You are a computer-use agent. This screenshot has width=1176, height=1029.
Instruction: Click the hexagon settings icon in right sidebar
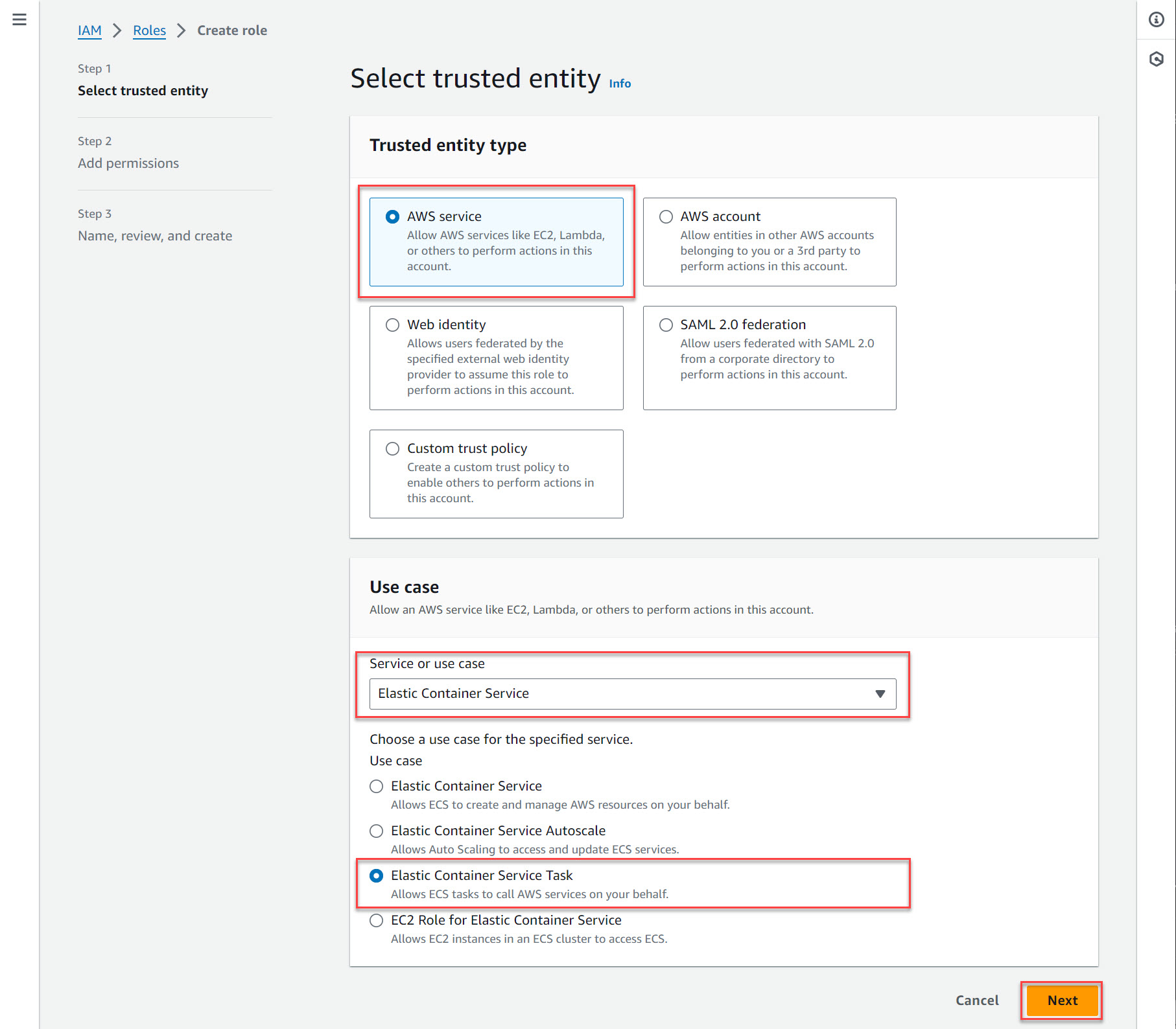1157,60
